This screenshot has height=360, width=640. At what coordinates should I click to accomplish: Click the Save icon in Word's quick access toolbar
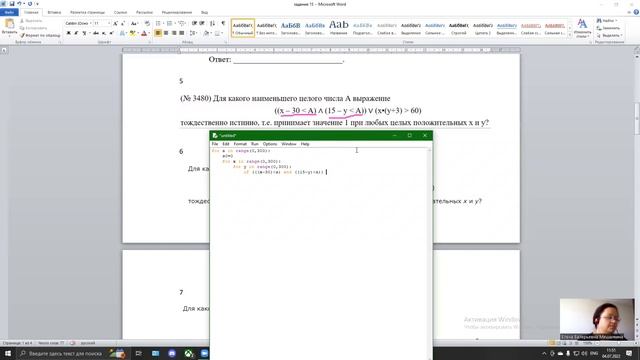pos(11,4)
